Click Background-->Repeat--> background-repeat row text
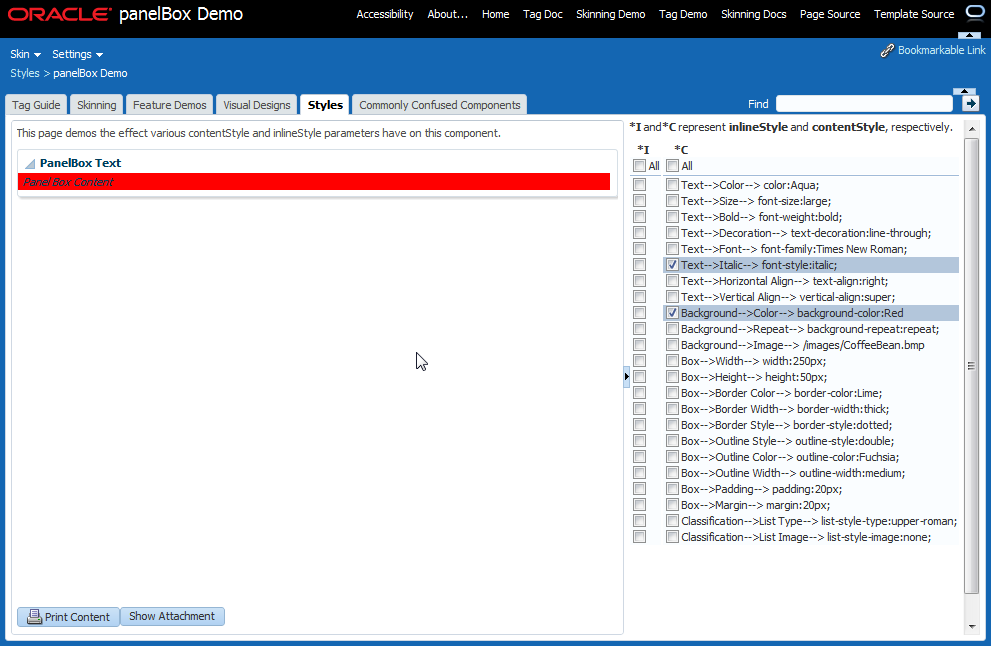This screenshot has height=646, width=991. click(810, 329)
